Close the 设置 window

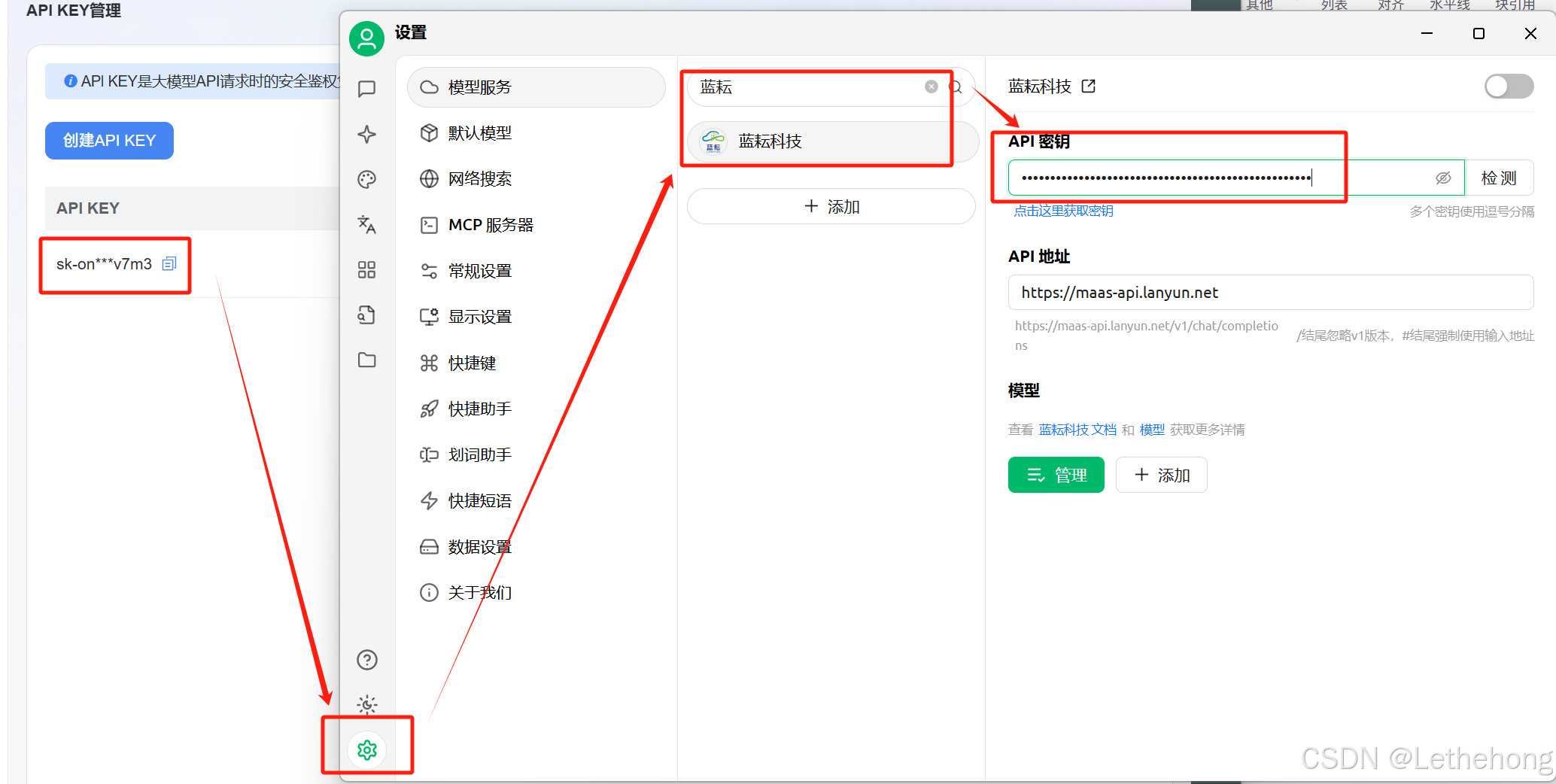point(1530,33)
